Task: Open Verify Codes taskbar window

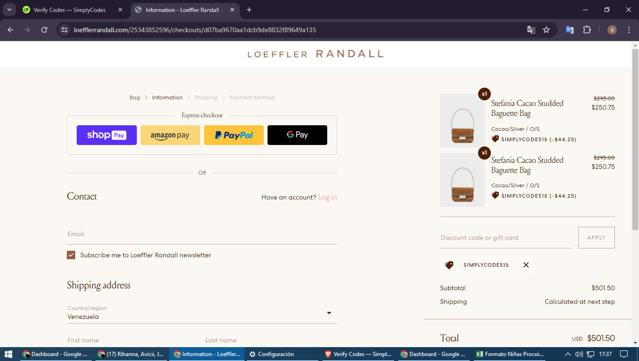Action: [358, 354]
